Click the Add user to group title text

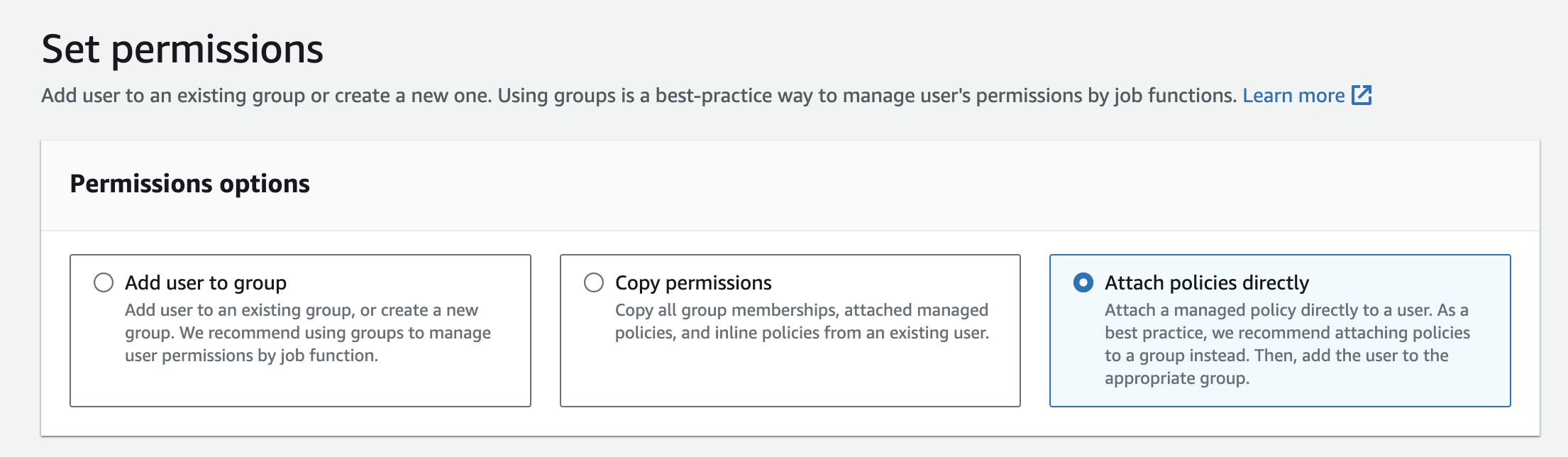[x=206, y=282]
